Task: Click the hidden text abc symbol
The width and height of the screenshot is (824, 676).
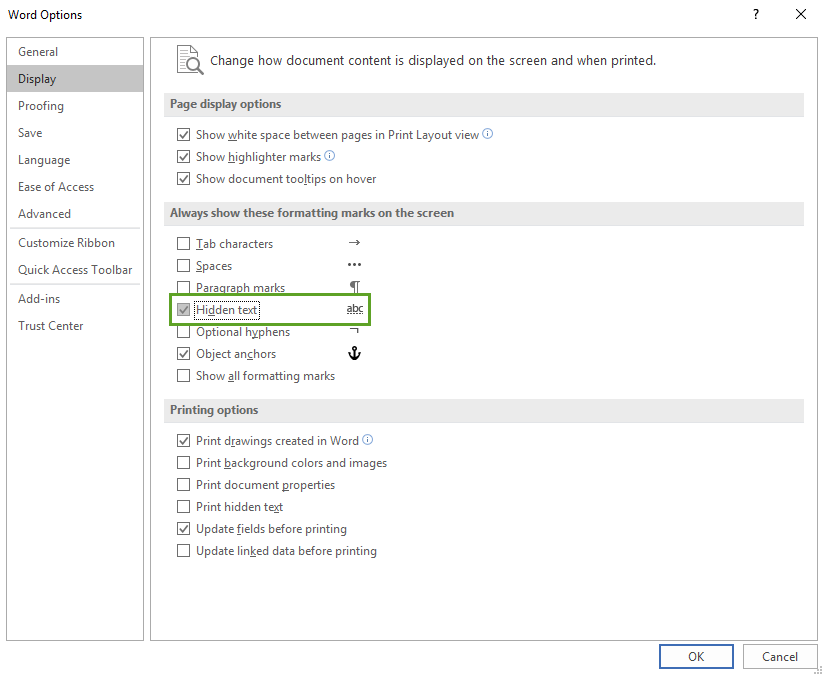Action: (x=355, y=309)
